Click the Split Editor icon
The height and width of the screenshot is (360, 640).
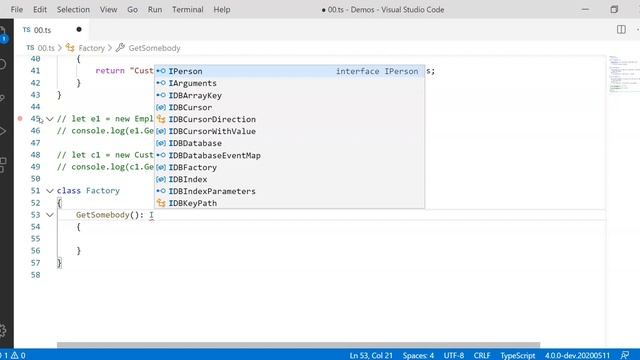[x=621, y=29]
